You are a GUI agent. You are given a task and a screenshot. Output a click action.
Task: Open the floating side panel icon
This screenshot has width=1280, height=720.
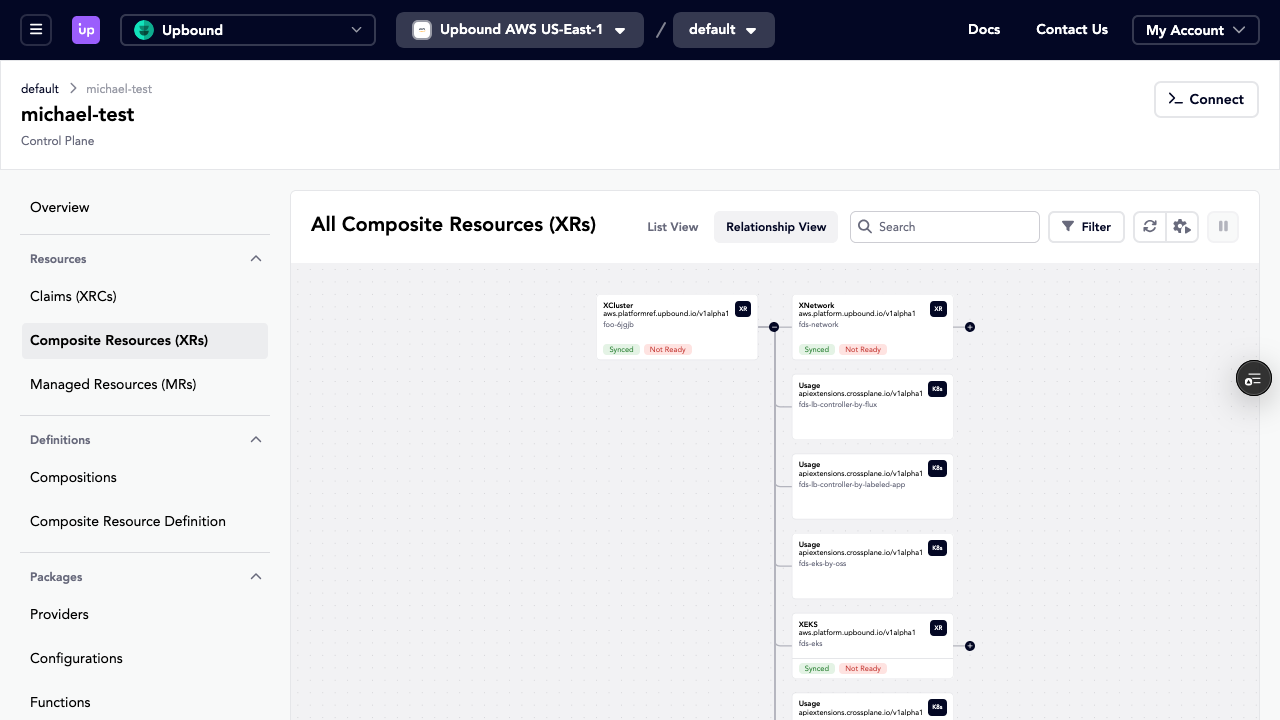(x=1253, y=378)
